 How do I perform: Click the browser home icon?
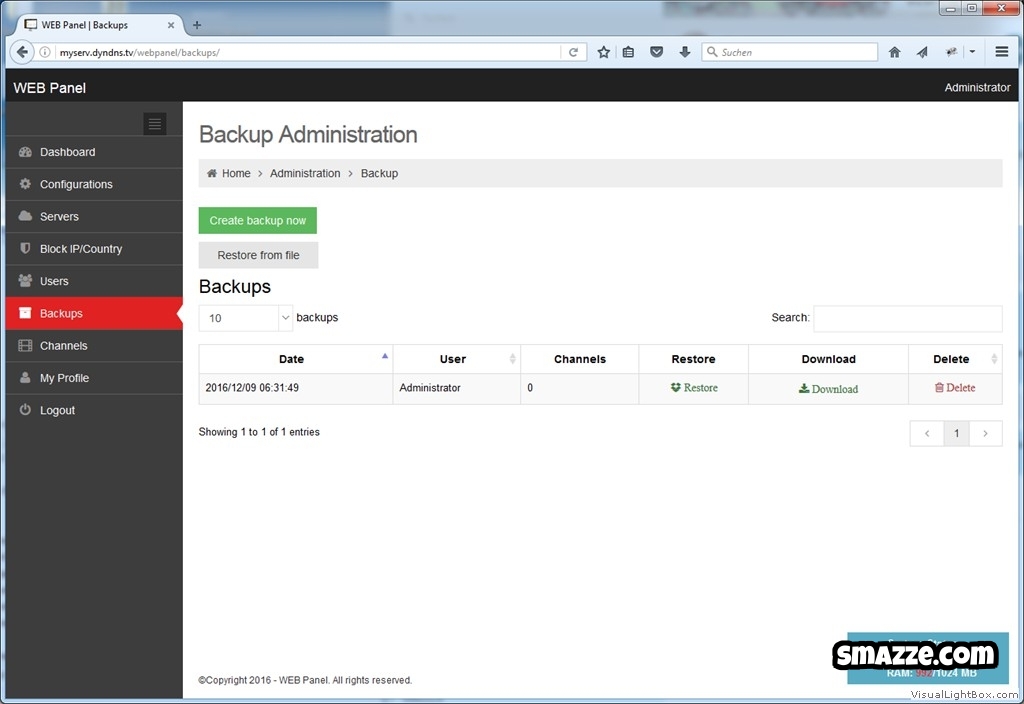[x=895, y=52]
